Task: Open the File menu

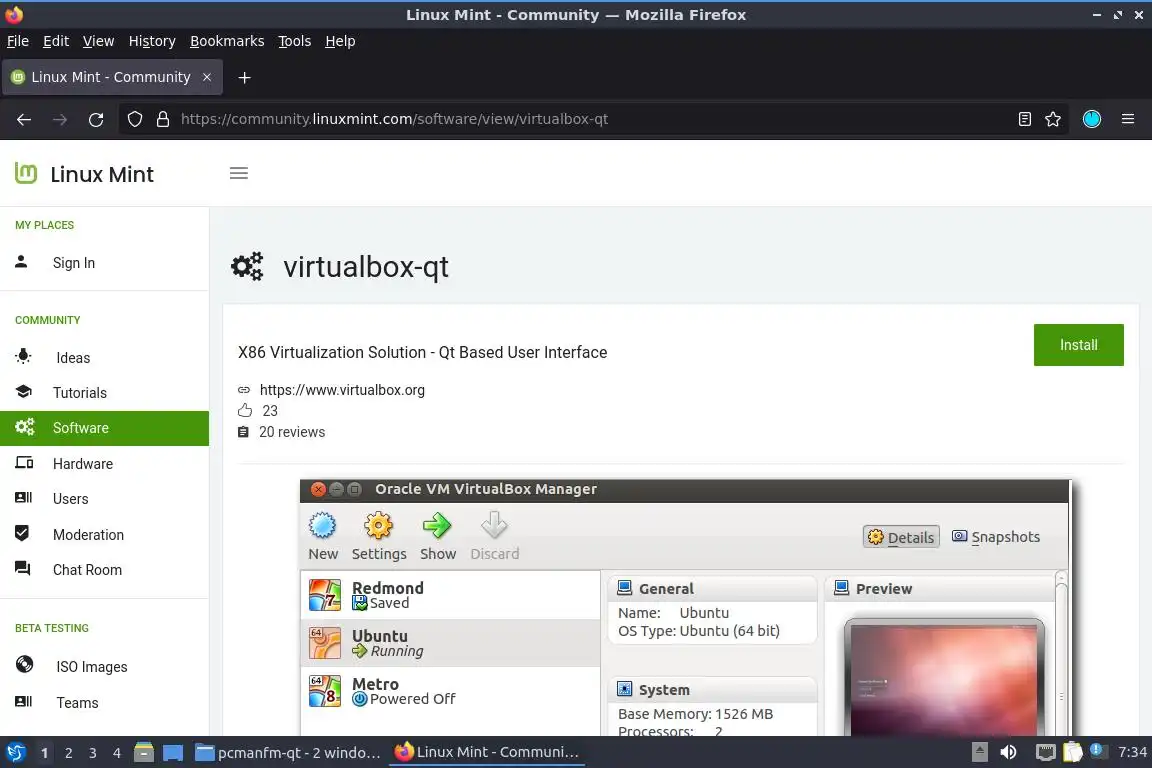Action: pos(18,41)
